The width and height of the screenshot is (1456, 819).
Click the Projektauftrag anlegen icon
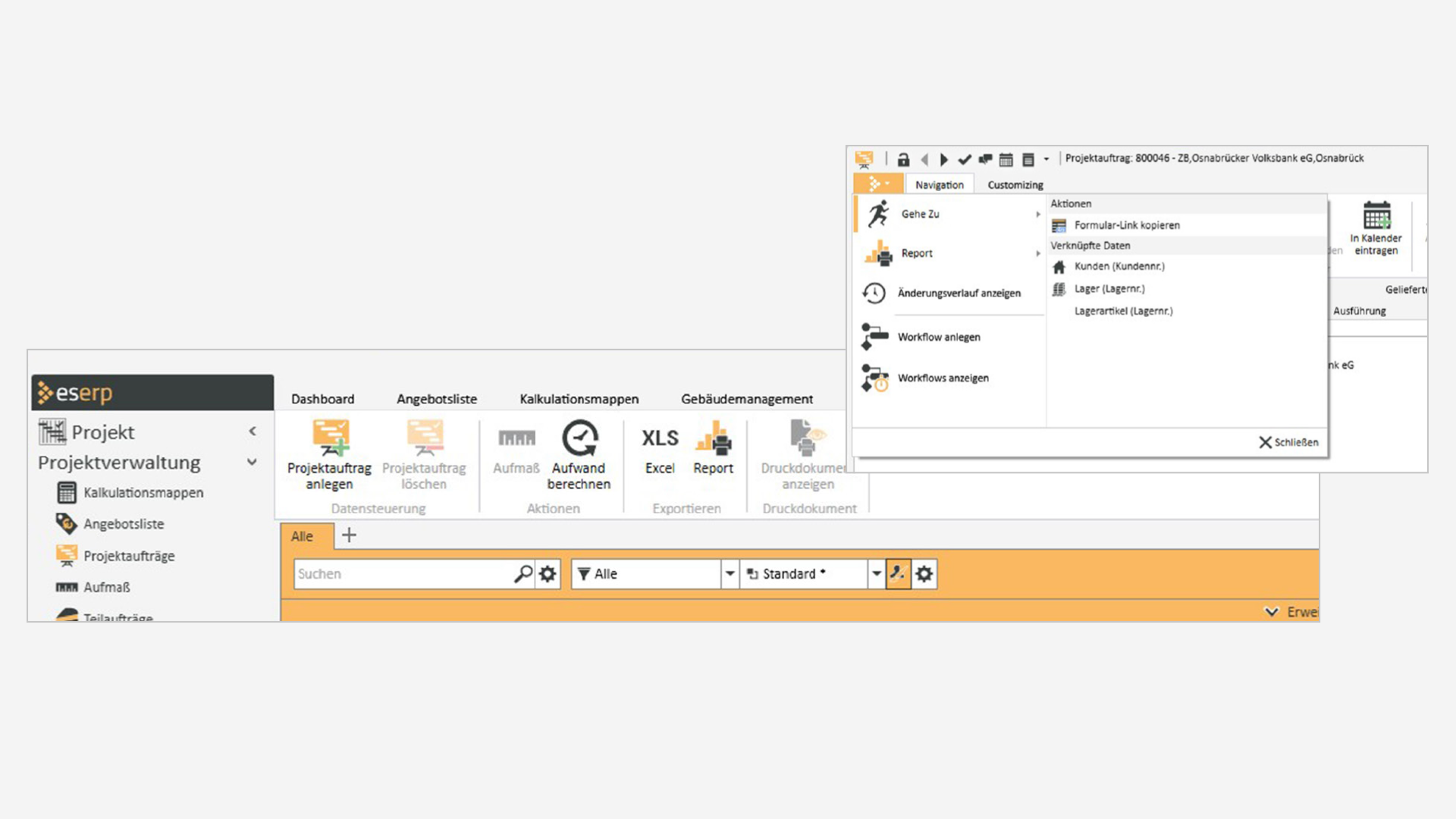tap(331, 438)
